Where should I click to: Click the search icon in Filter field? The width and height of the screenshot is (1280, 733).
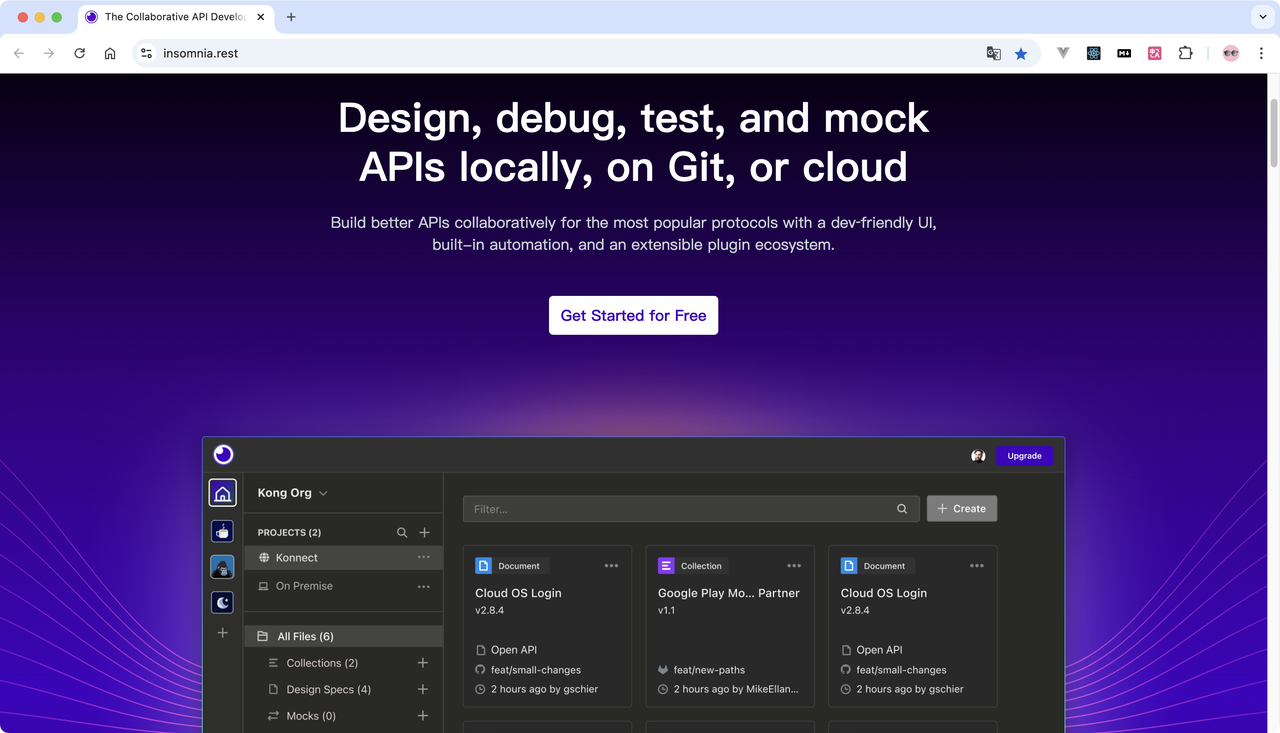coord(902,509)
